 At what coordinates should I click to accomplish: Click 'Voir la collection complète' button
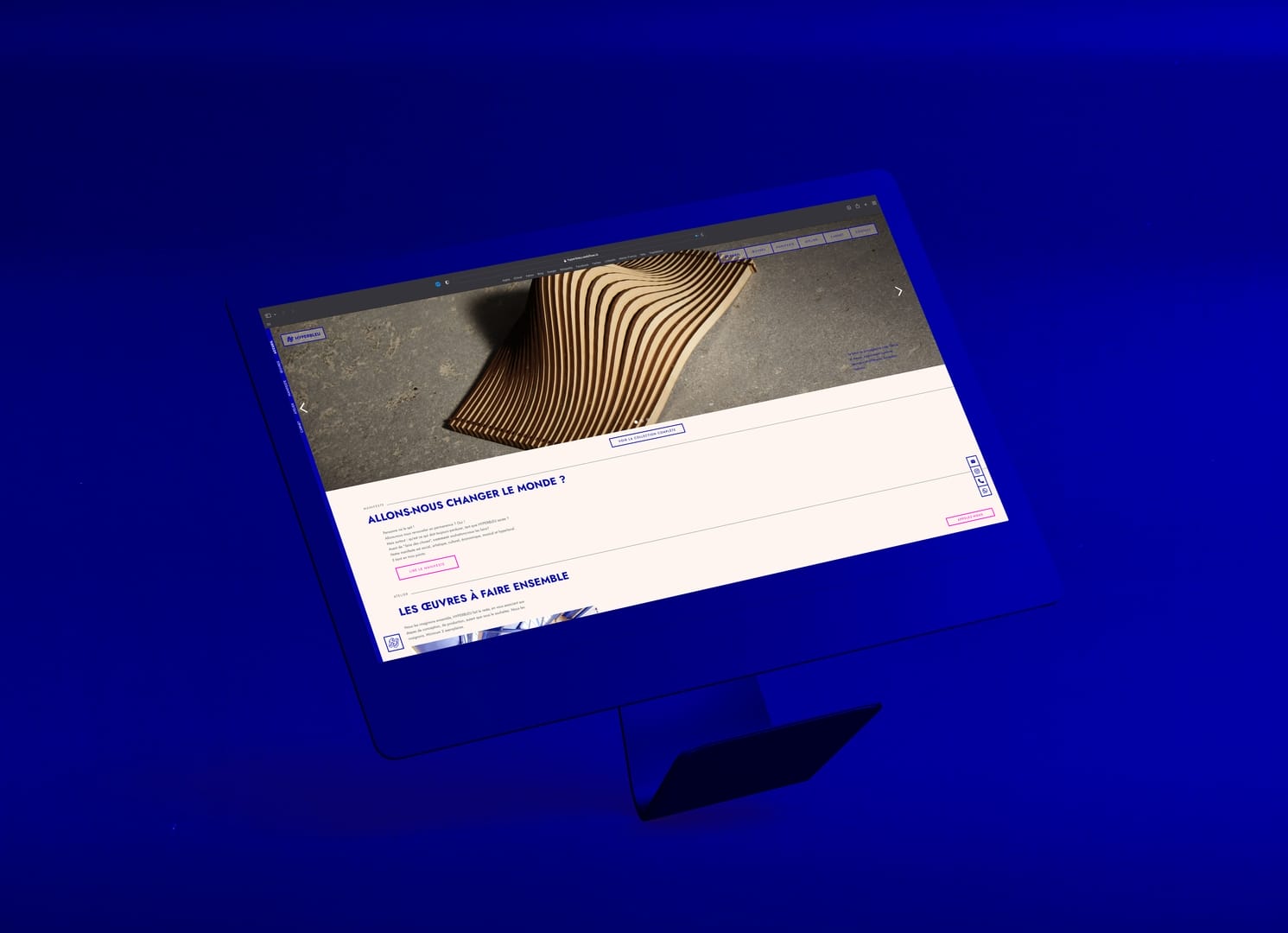click(647, 435)
